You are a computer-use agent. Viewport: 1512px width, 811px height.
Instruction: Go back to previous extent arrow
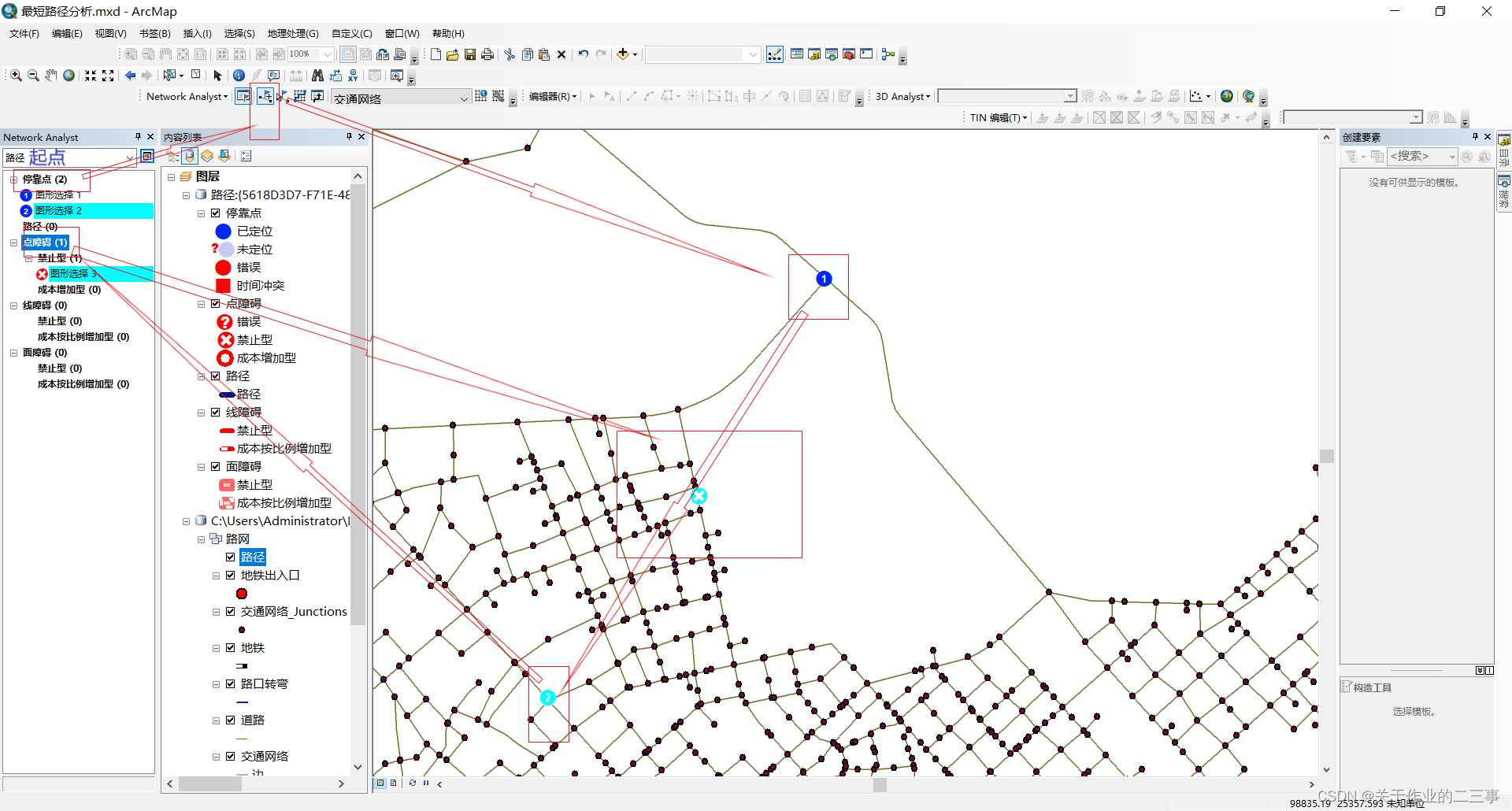(130, 76)
